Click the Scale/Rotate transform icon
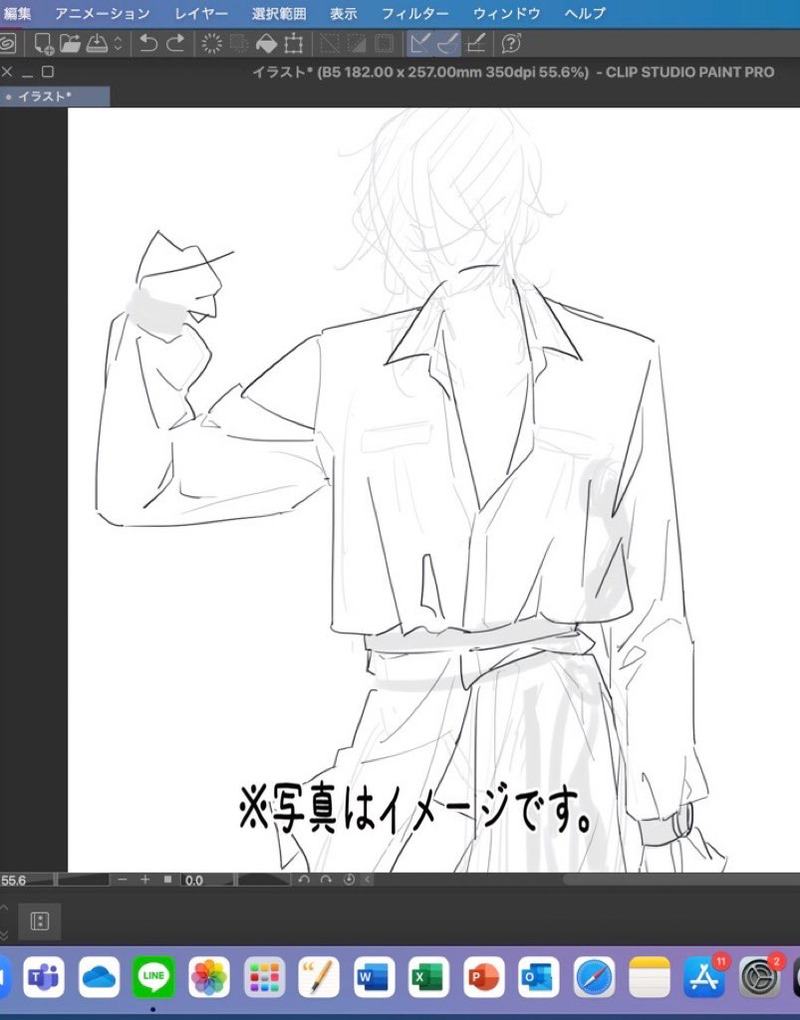Image resolution: width=800 pixels, height=1020 pixels. [x=294, y=44]
